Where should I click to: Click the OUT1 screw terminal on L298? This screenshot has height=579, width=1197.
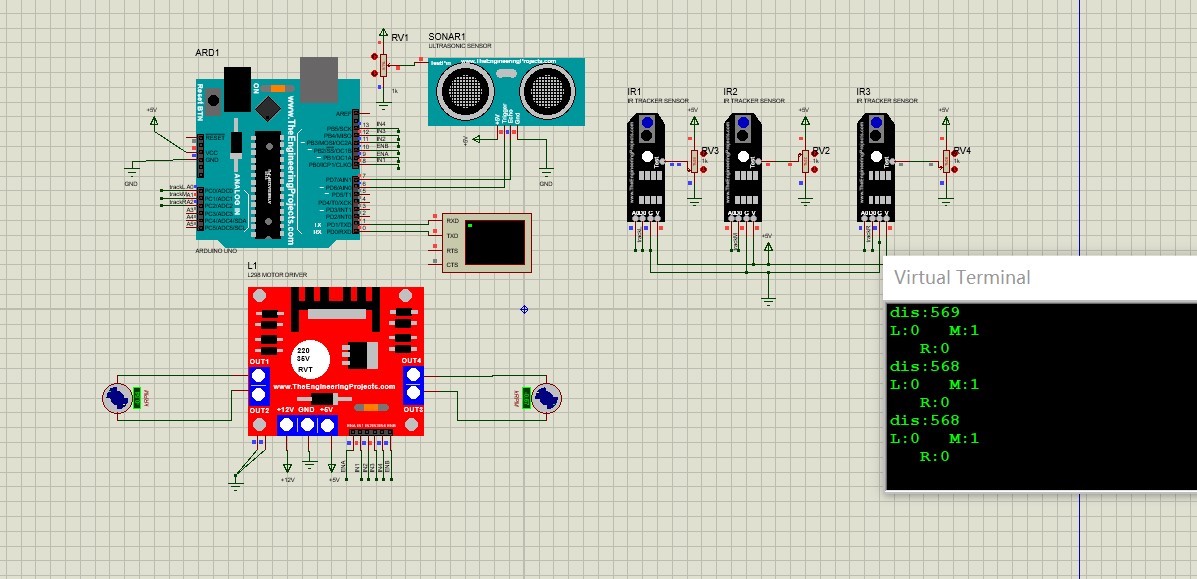[259, 375]
